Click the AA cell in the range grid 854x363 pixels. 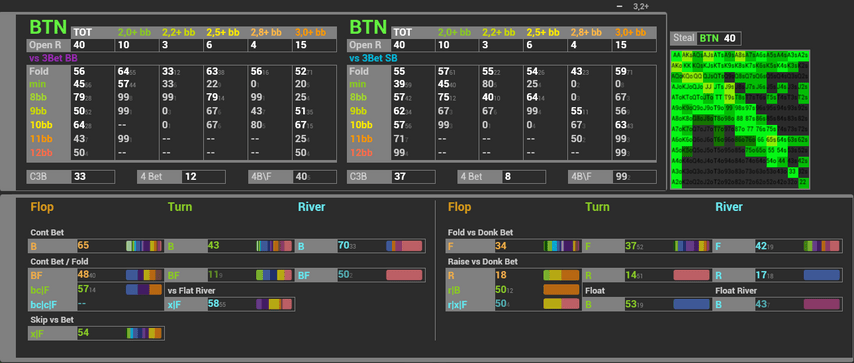676,55
